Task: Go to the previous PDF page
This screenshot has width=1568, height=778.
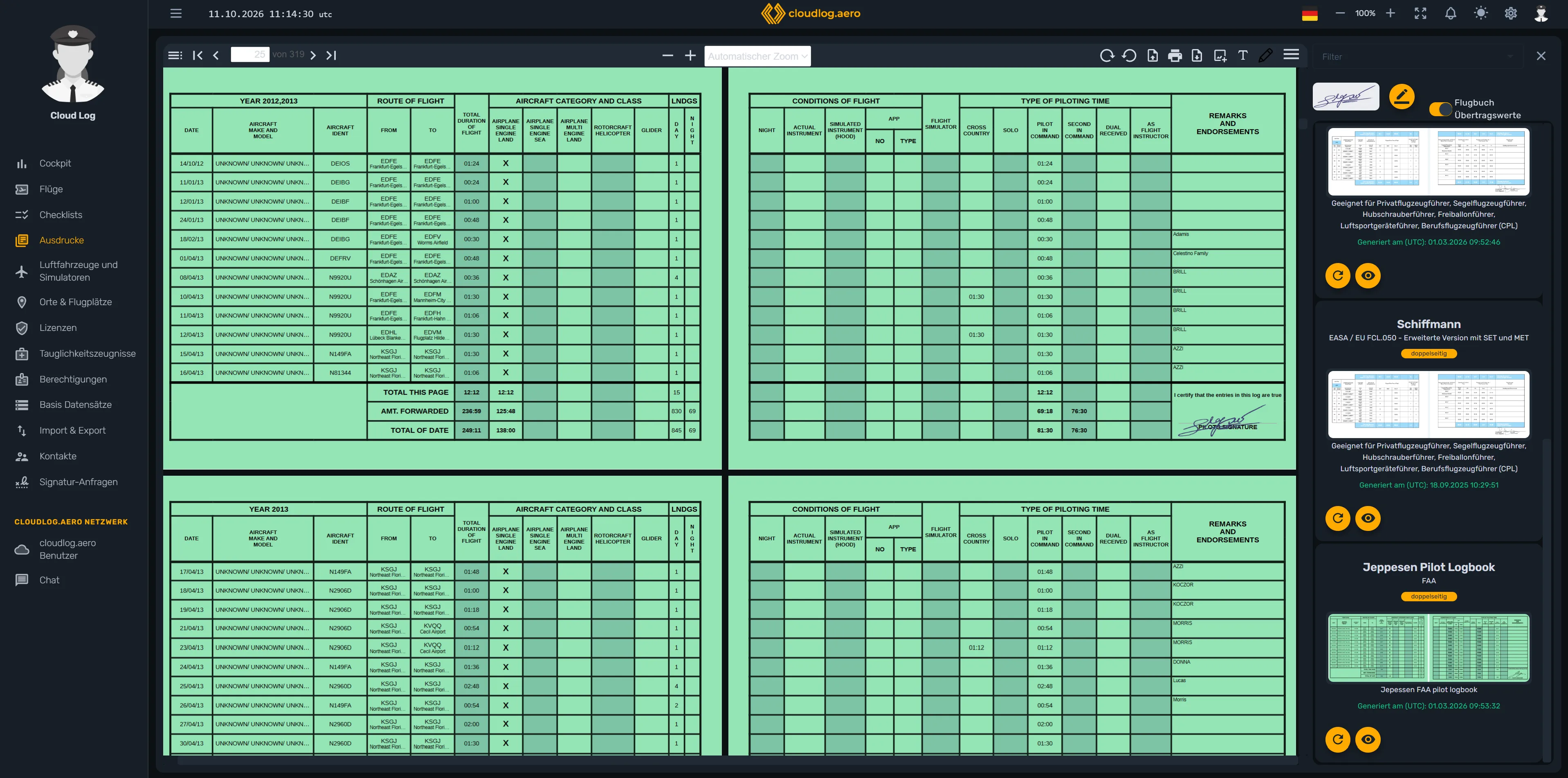Action: [216, 55]
